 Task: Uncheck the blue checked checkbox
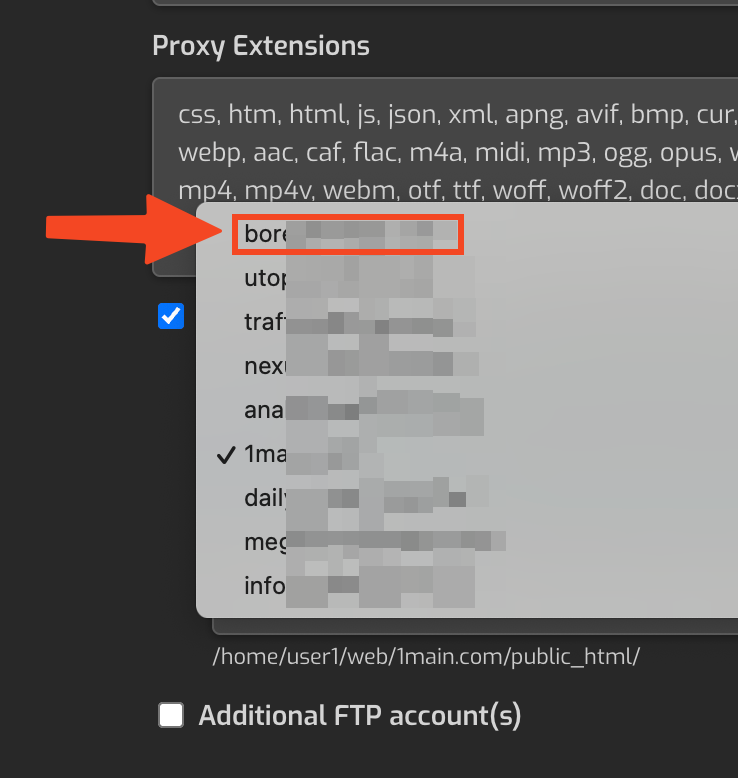pyautogui.click(x=171, y=316)
